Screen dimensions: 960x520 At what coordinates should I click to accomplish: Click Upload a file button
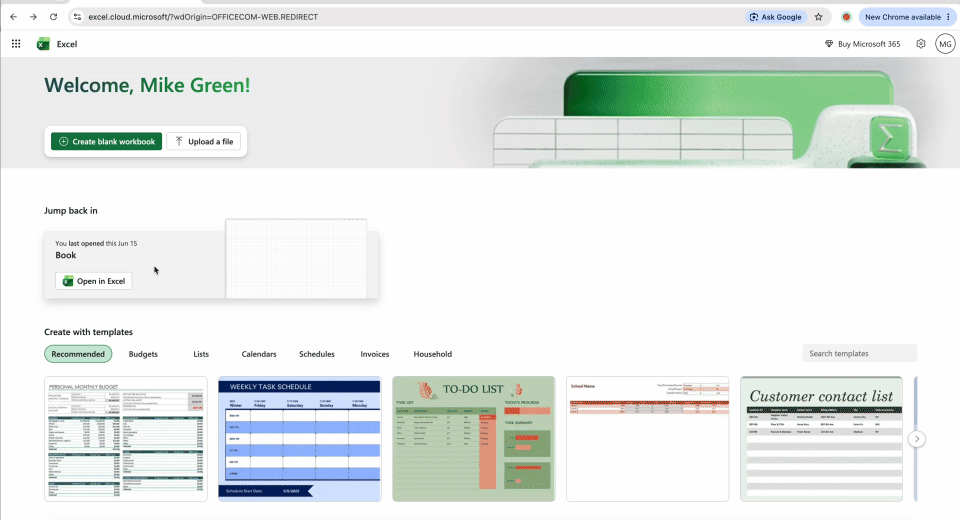click(204, 141)
